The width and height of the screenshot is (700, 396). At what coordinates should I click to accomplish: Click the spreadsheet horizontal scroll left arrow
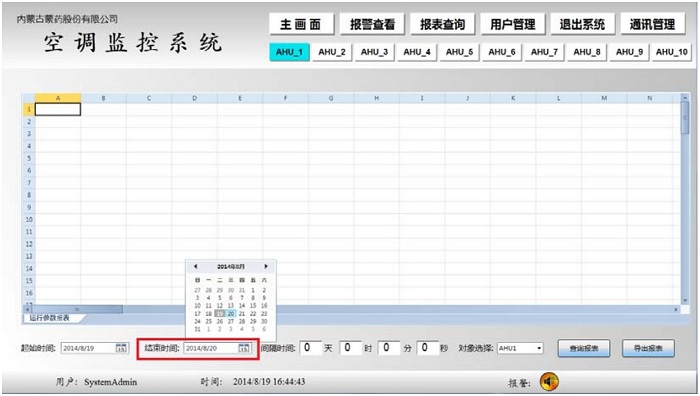(27, 309)
